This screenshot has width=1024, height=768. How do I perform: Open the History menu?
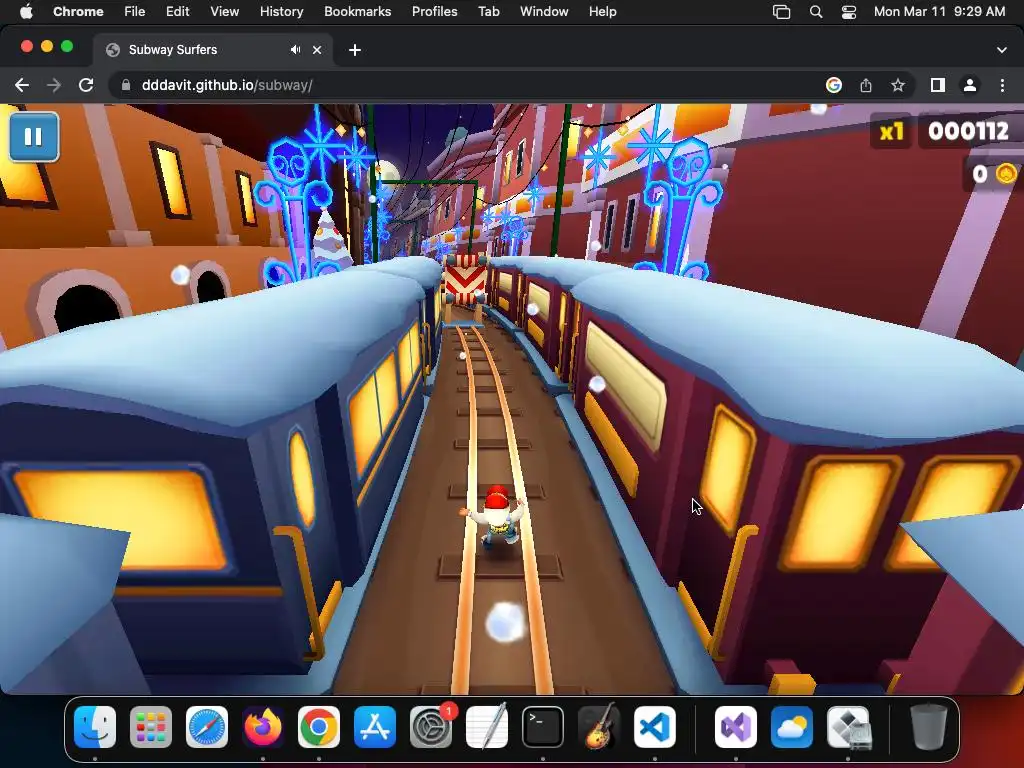(x=281, y=11)
